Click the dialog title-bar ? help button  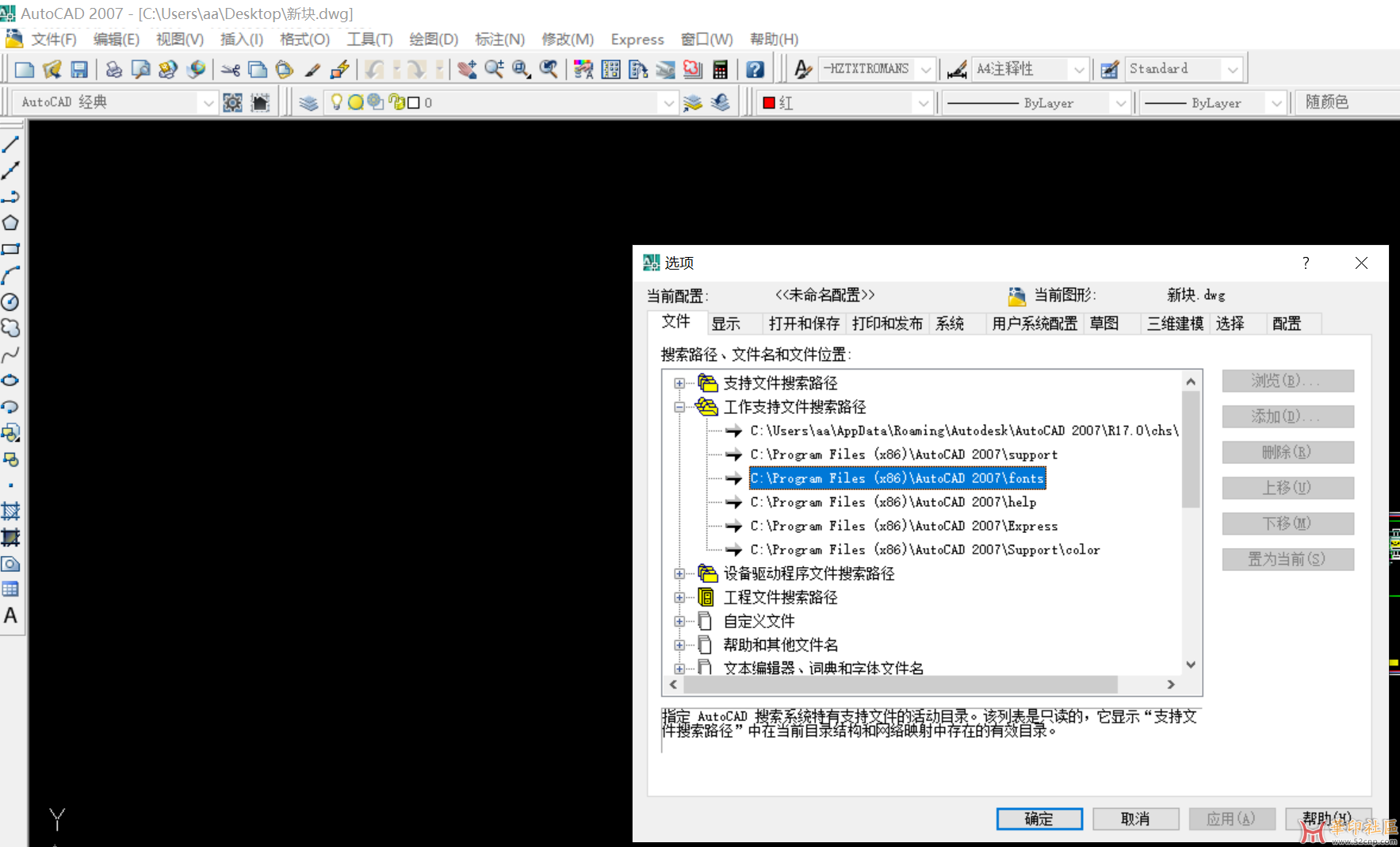1306,263
